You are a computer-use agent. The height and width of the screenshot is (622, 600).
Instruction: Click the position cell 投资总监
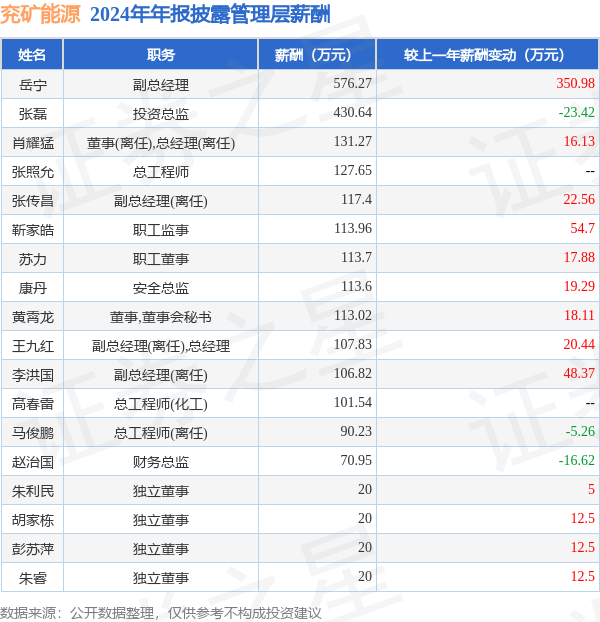(161, 114)
